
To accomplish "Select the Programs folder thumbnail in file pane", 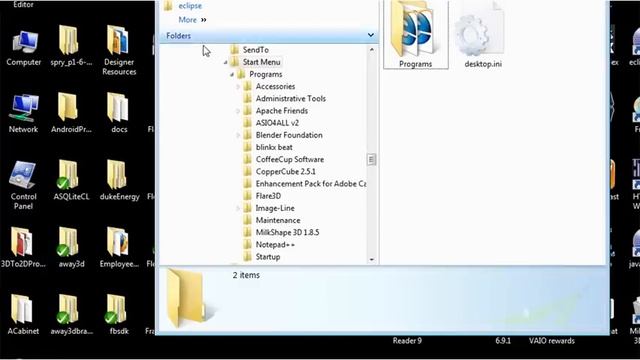I will 416,34.
